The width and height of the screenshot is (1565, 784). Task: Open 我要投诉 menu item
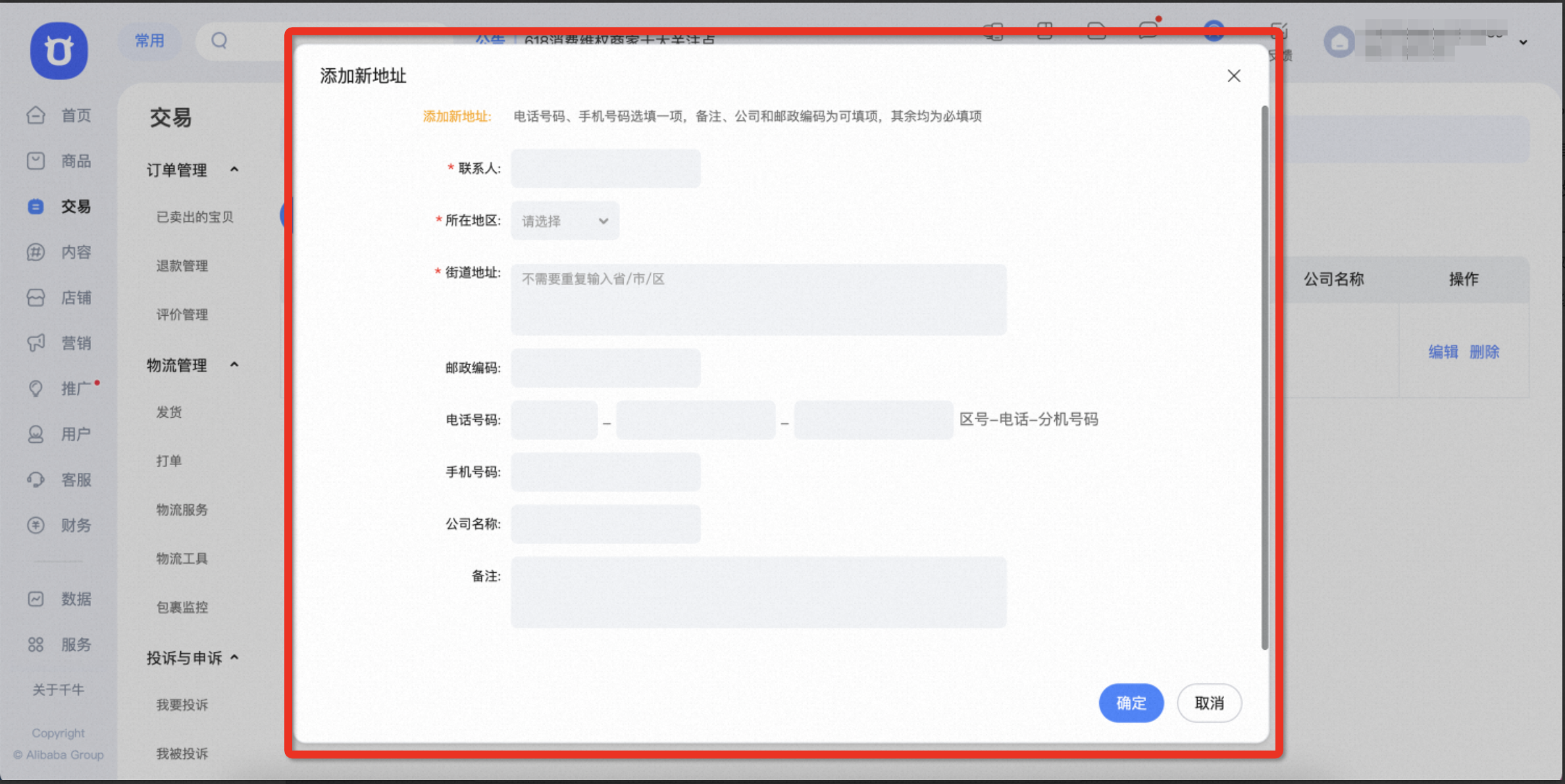(x=182, y=704)
